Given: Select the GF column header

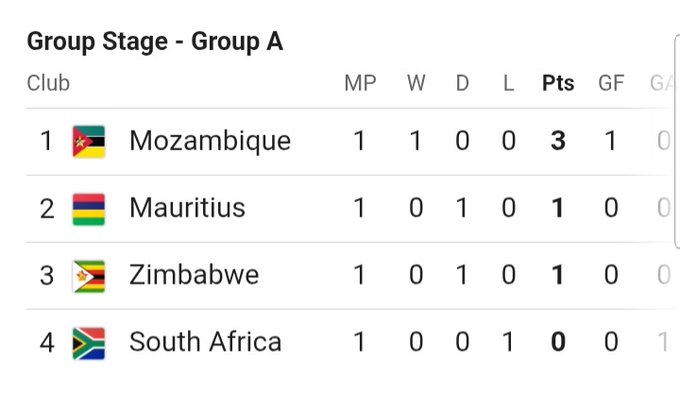Looking at the screenshot, I should [x=611, y=83].
